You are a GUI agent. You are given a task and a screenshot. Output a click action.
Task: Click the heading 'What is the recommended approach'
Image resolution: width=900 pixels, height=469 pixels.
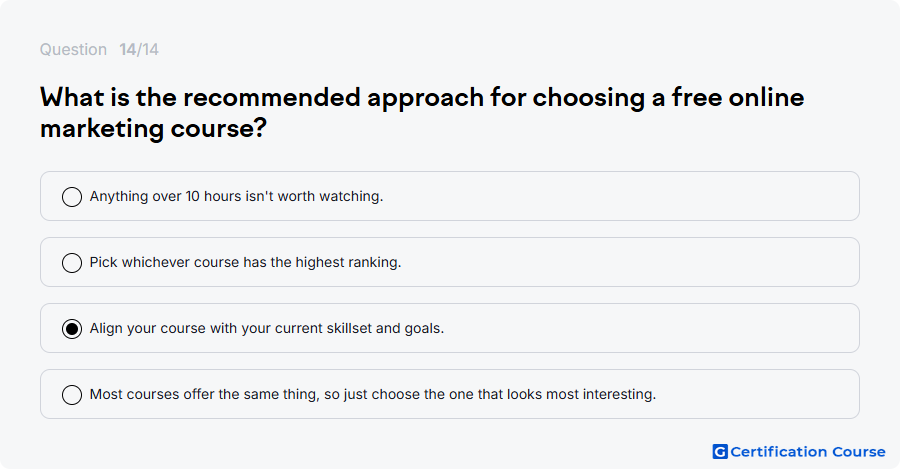pyautogui.click(x=262, y=98)
